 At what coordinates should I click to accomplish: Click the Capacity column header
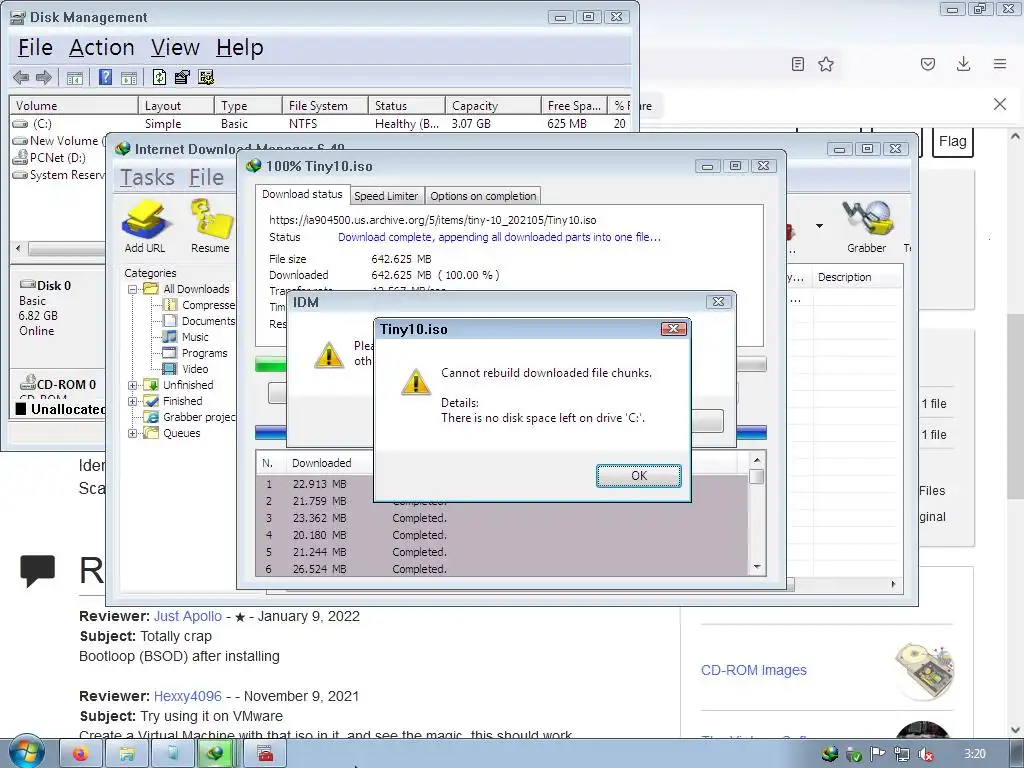pyautogui.click(x=493, y=106)
